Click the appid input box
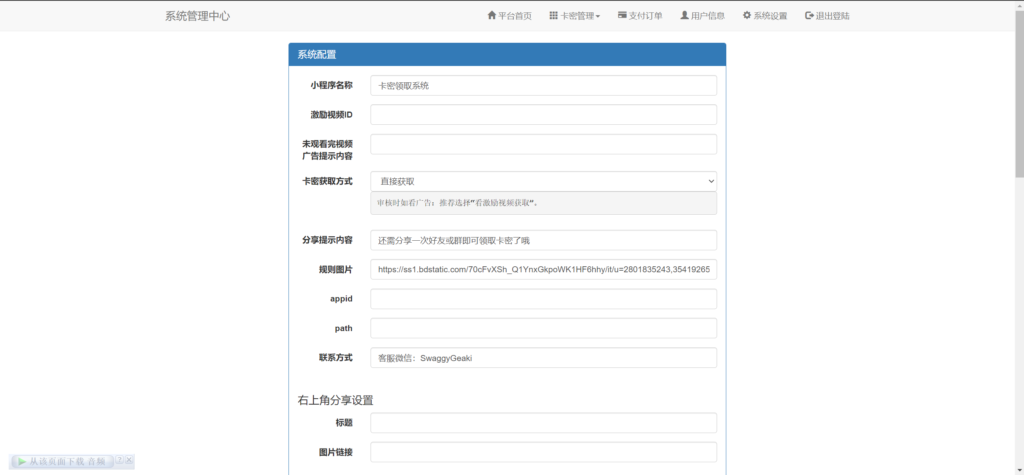Viewport: 1024px width, 475px height. (x=543, y=299)
